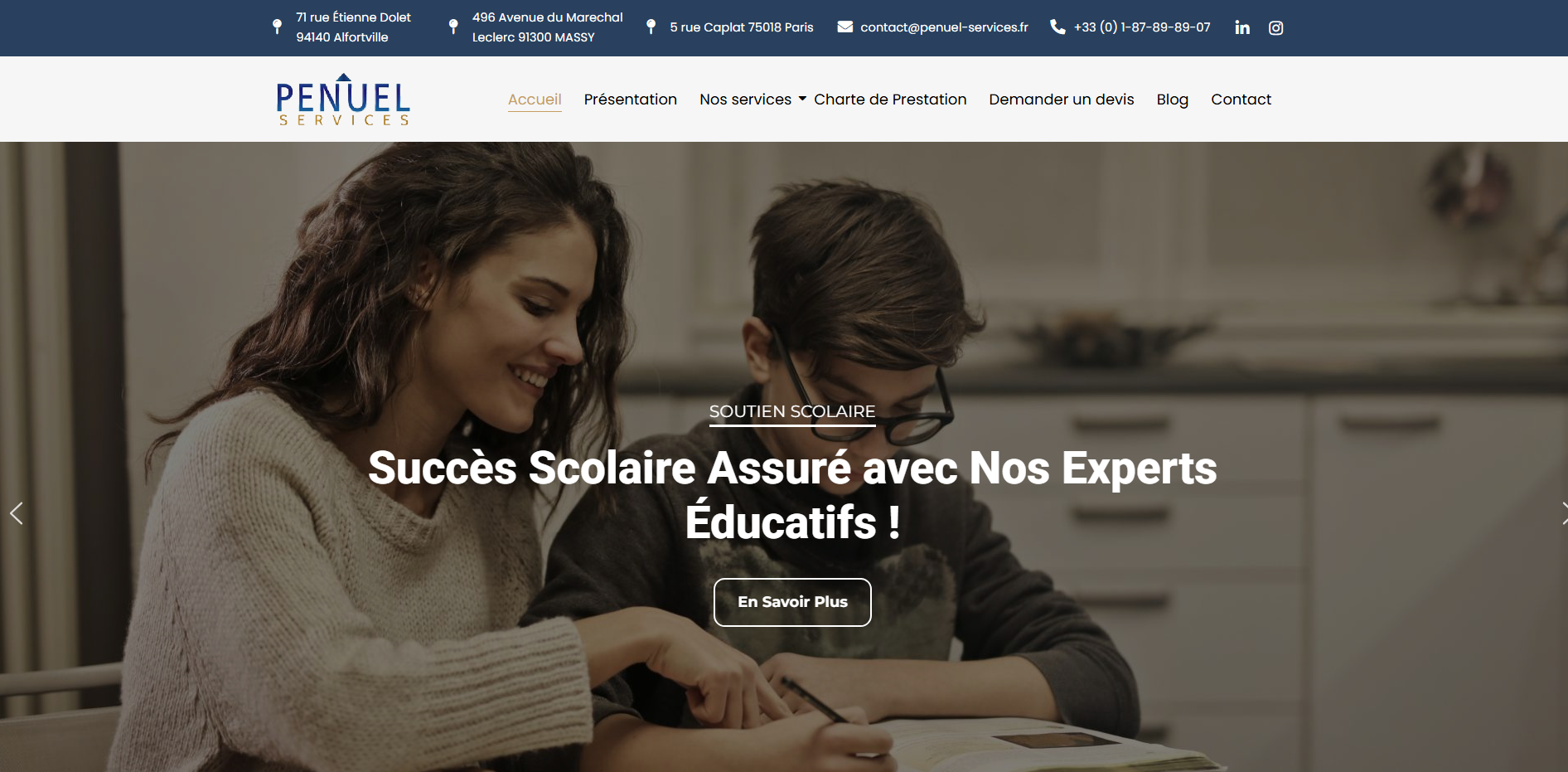Go to the Contact page
1568x772 pixels.
tap(1241, 100)
